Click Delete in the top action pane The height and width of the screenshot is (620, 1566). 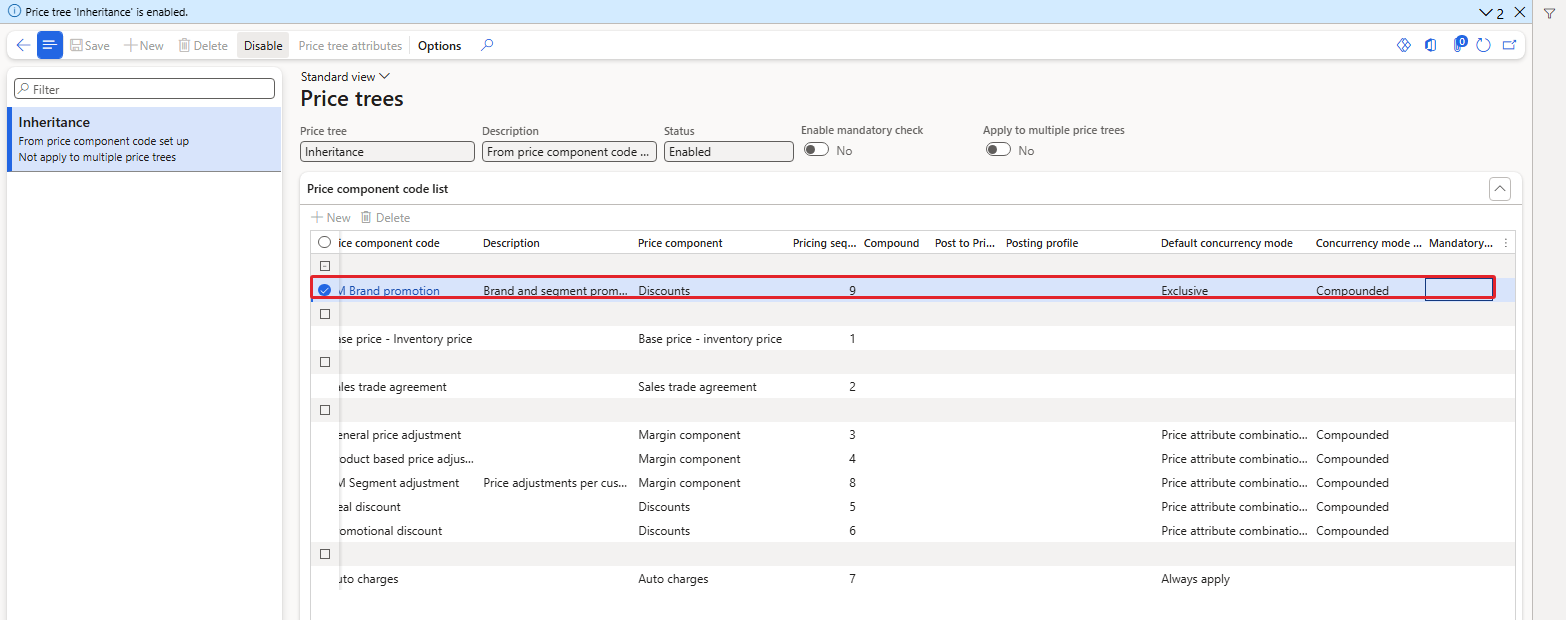(203, 46)
